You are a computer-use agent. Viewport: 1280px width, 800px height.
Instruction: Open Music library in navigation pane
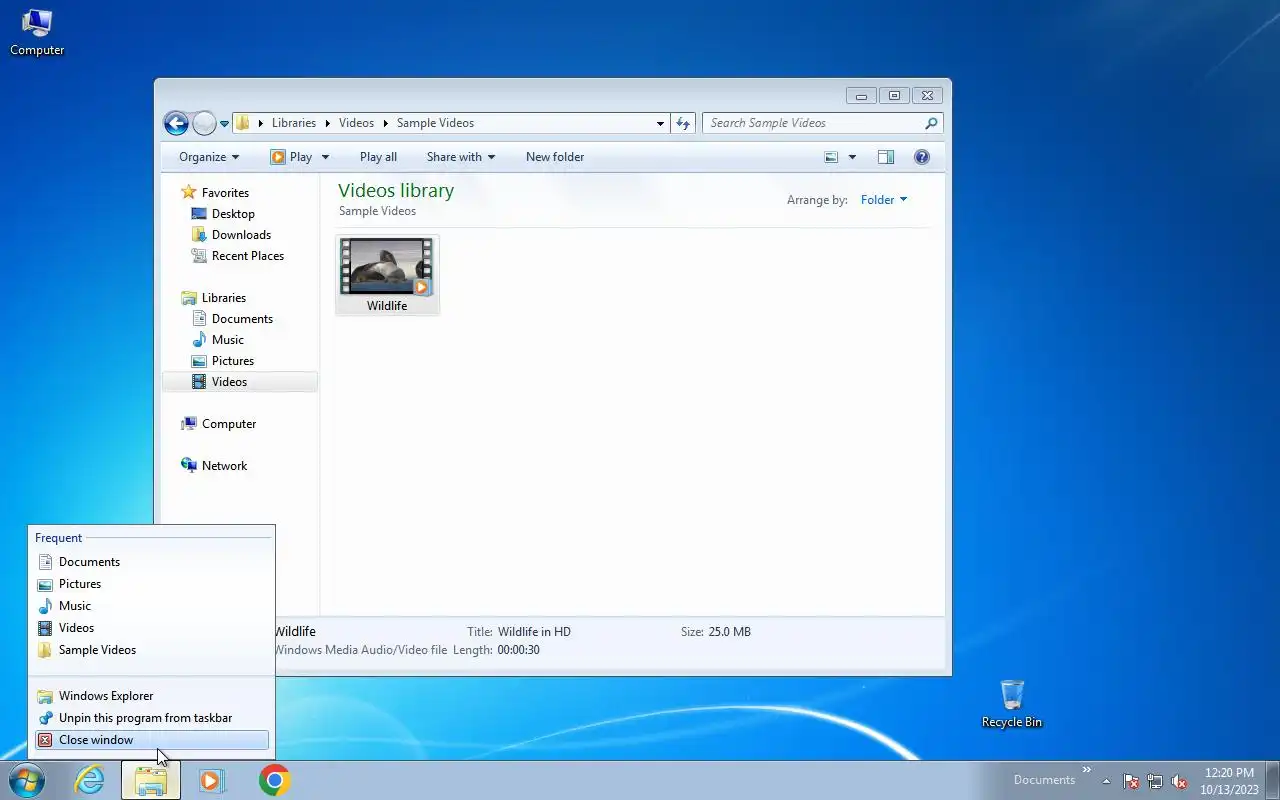click(228, 340)
